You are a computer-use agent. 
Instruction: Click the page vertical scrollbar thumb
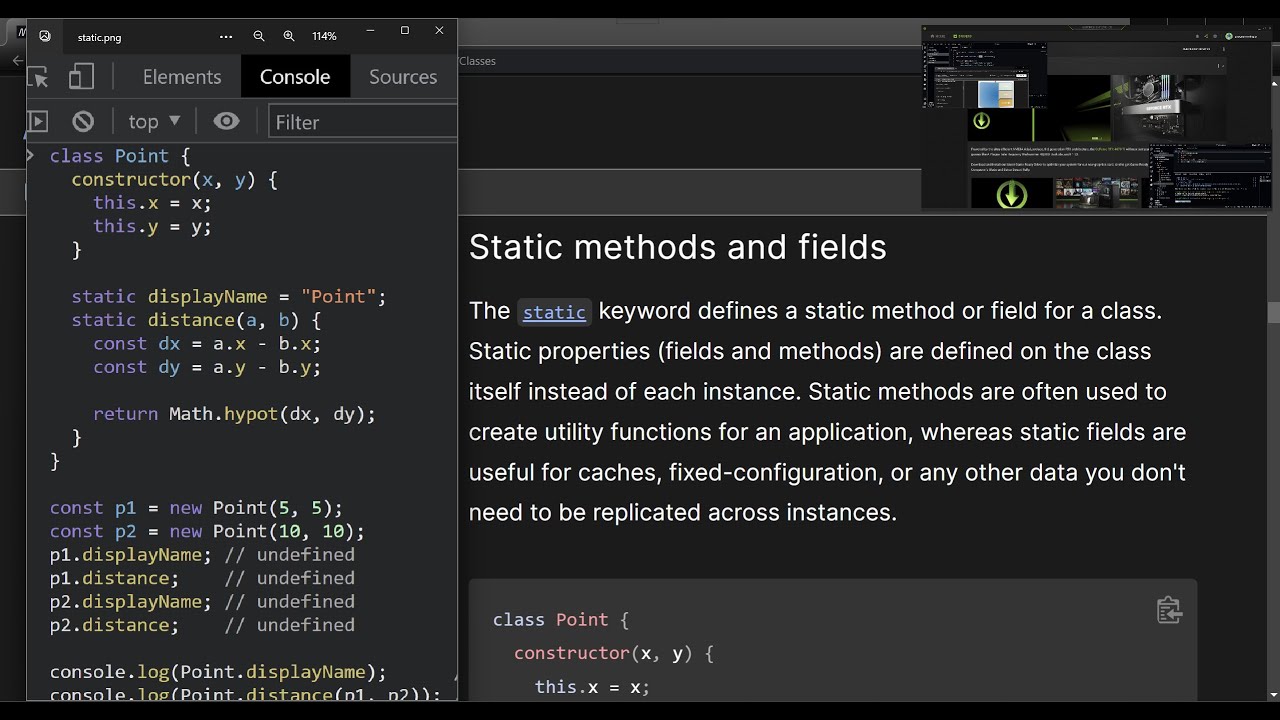pyautogui.click(x=1273, y=313)
